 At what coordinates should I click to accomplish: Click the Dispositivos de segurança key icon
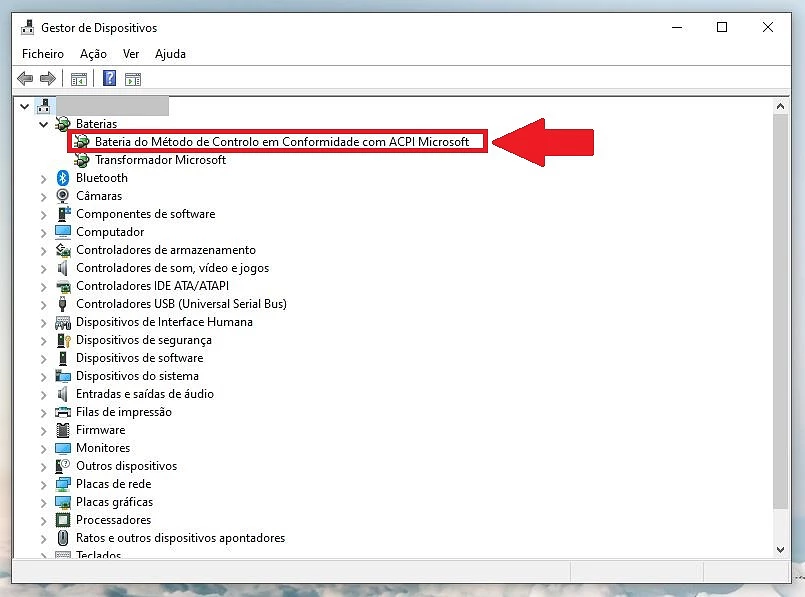pos(63,340)
